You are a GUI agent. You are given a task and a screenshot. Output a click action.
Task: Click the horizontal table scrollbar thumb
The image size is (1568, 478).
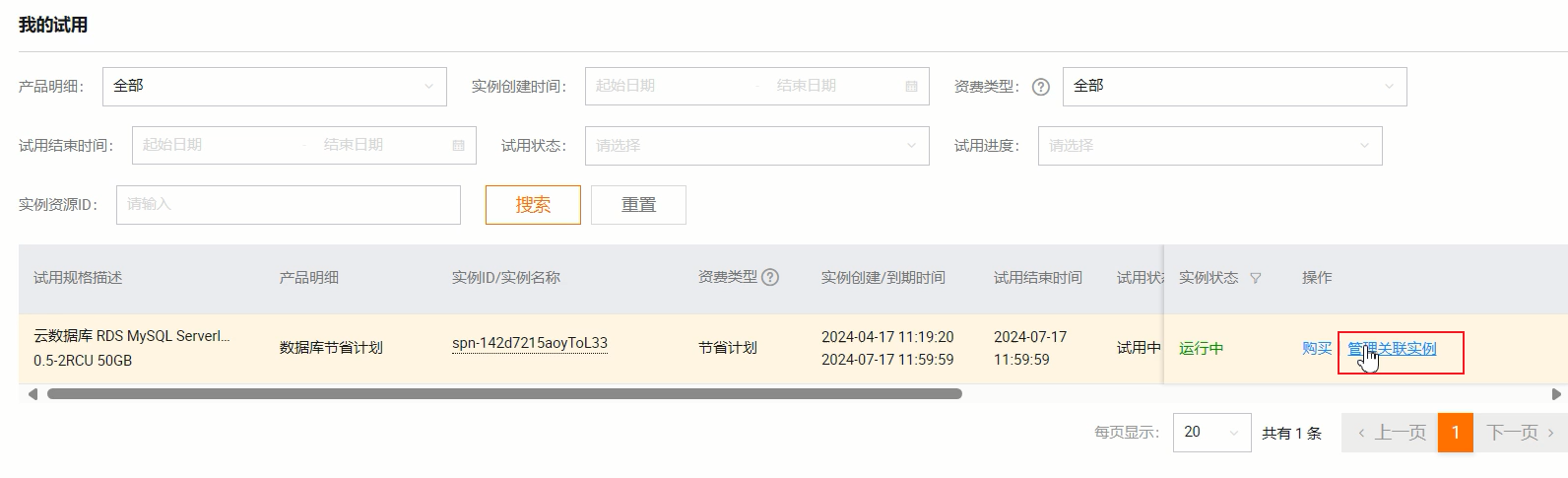click(504, 394)
